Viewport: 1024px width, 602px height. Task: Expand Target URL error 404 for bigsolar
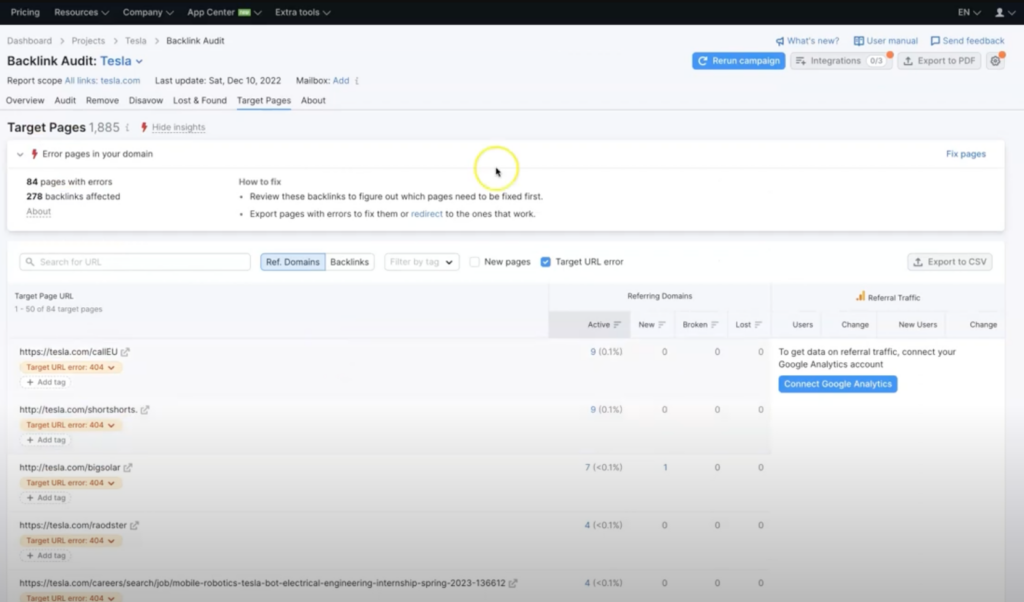(x=70, y=483)
